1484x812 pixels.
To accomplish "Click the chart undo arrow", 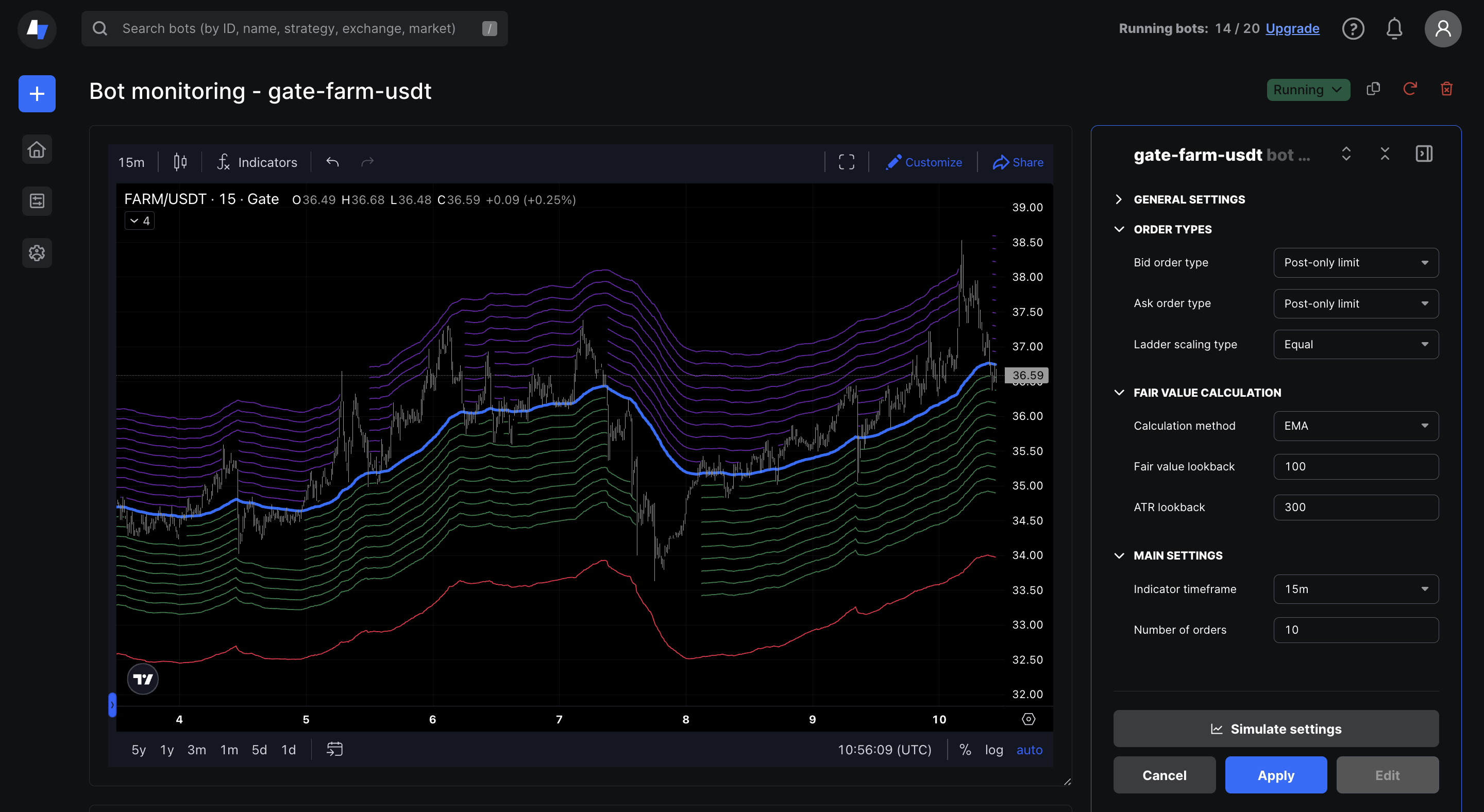I will (332, 162).
